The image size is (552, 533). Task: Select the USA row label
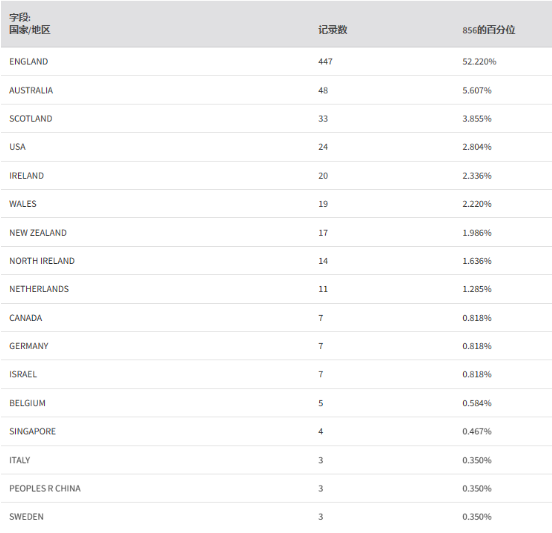pos(17,147)
